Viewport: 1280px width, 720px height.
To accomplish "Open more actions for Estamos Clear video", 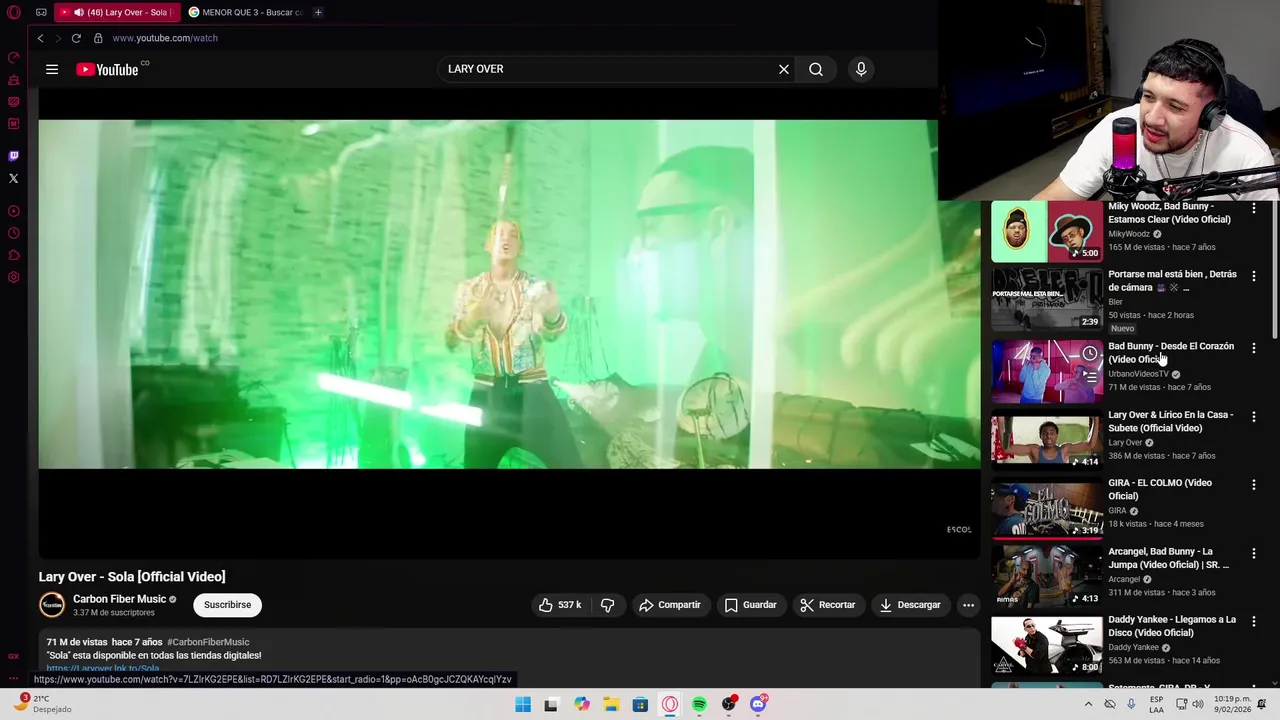I will point(1254,209).
